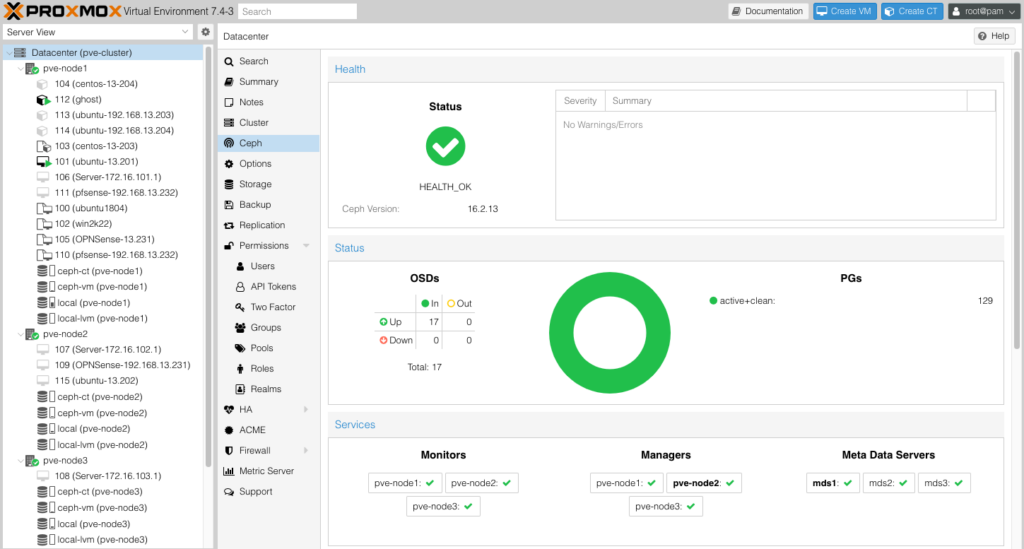Screen dimensions: 1024x549
Task: Select VM 102 (win2k22)
Action: (83, 223)
